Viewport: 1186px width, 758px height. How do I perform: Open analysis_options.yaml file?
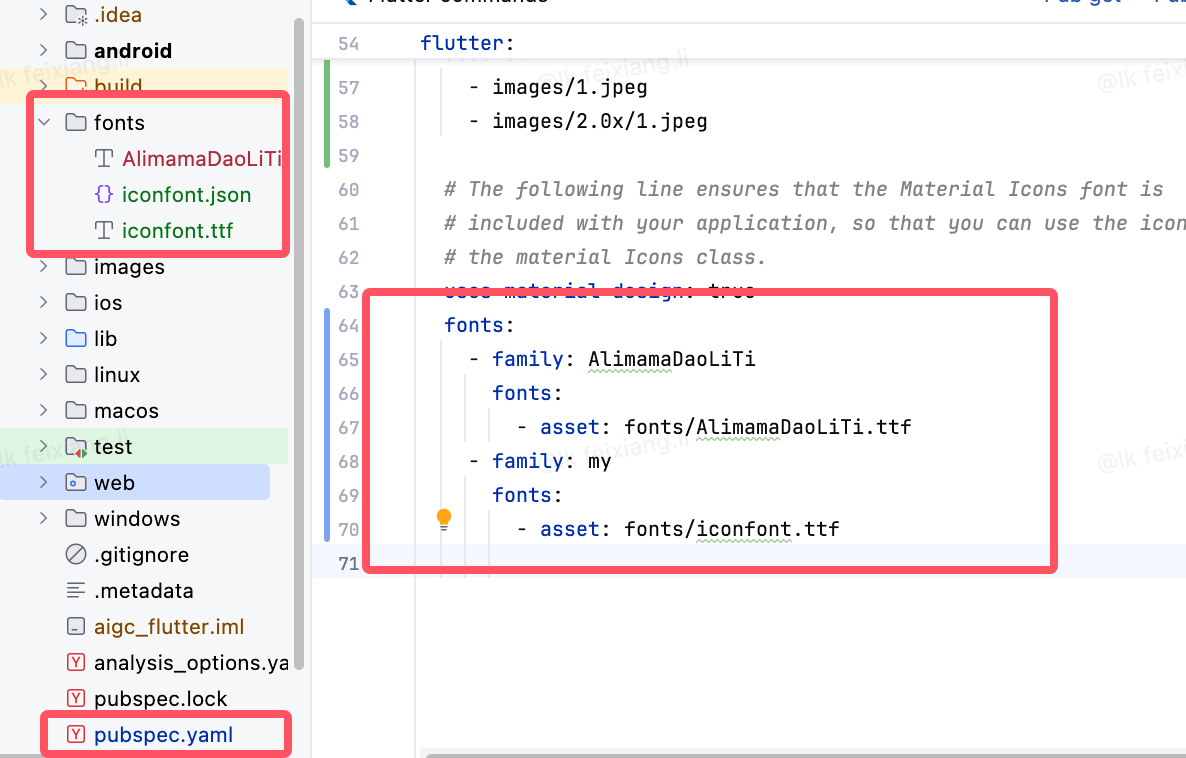point(191,663)
